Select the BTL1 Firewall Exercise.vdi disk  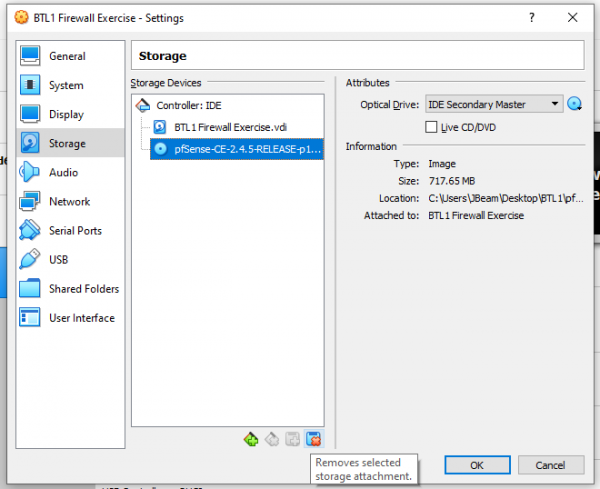pos(237,127)
